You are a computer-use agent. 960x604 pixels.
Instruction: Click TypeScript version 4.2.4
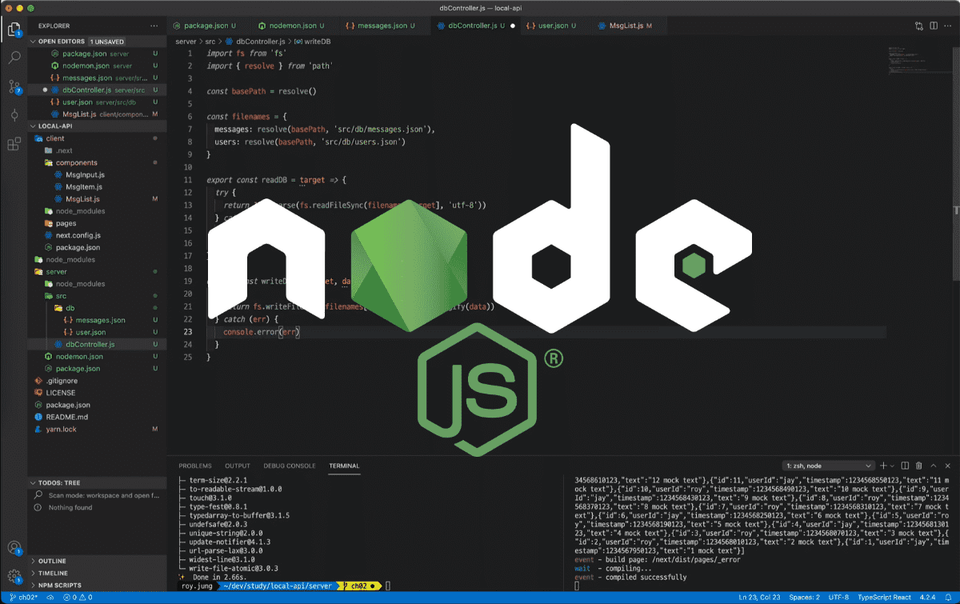pos(928,597)
